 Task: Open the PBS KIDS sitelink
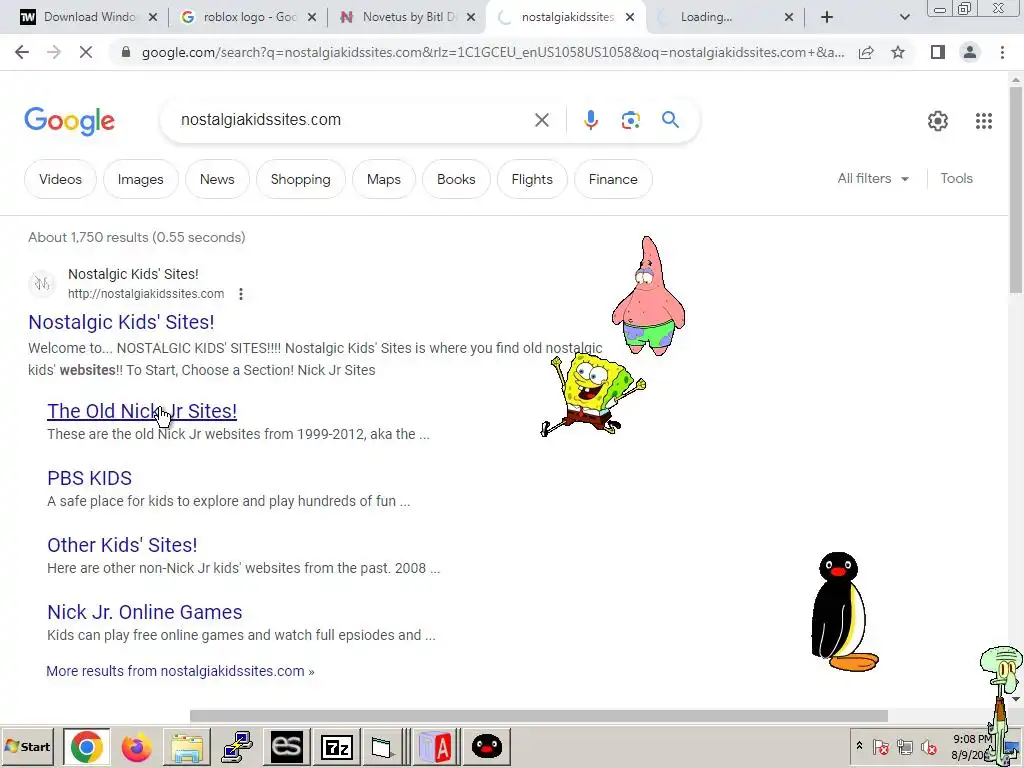(89, 478)
